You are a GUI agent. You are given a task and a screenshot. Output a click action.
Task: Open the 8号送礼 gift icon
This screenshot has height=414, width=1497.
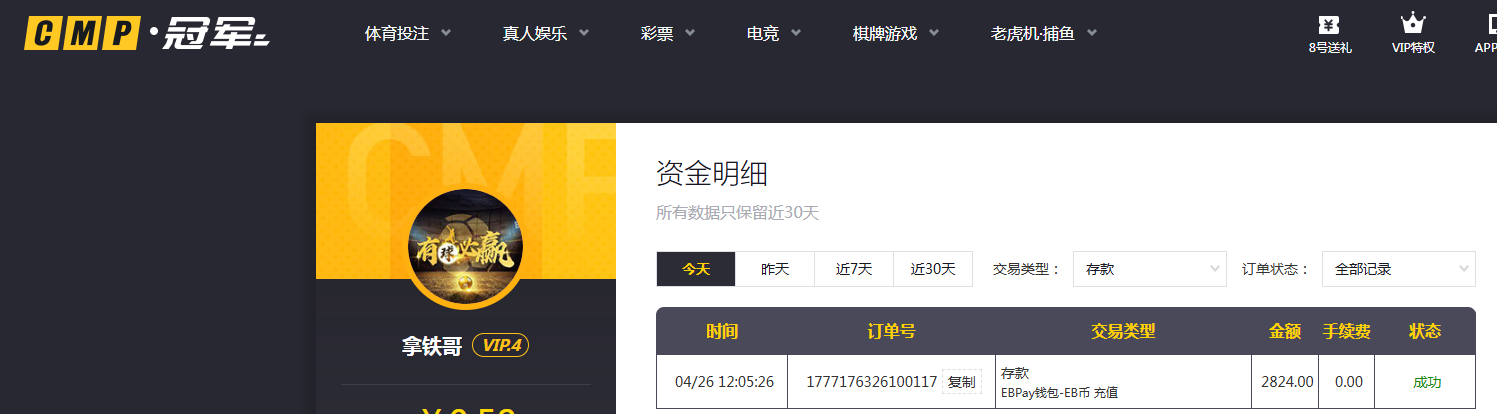pos(1329,34)
